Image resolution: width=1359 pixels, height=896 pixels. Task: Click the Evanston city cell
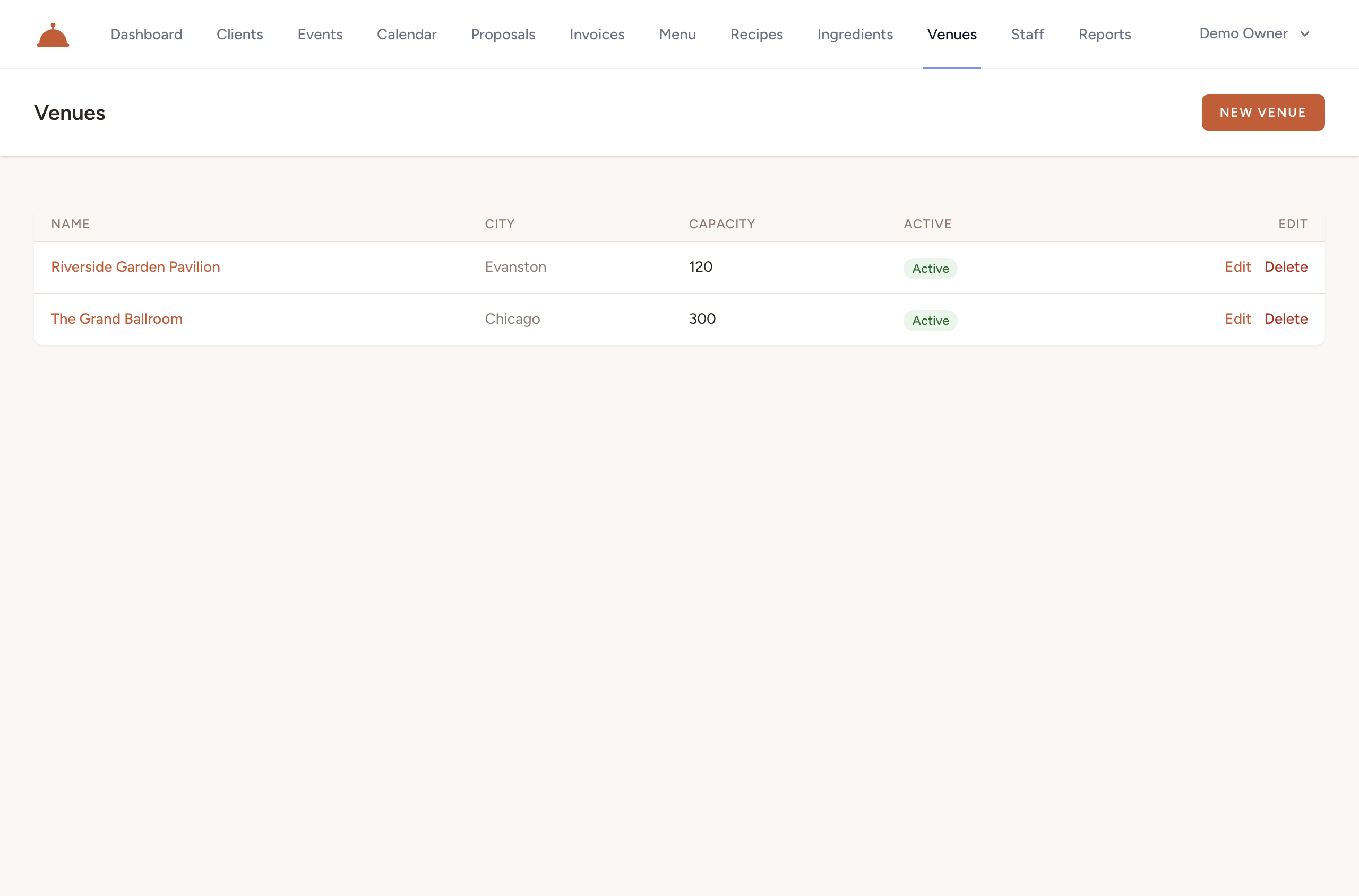tap(515, 267)
